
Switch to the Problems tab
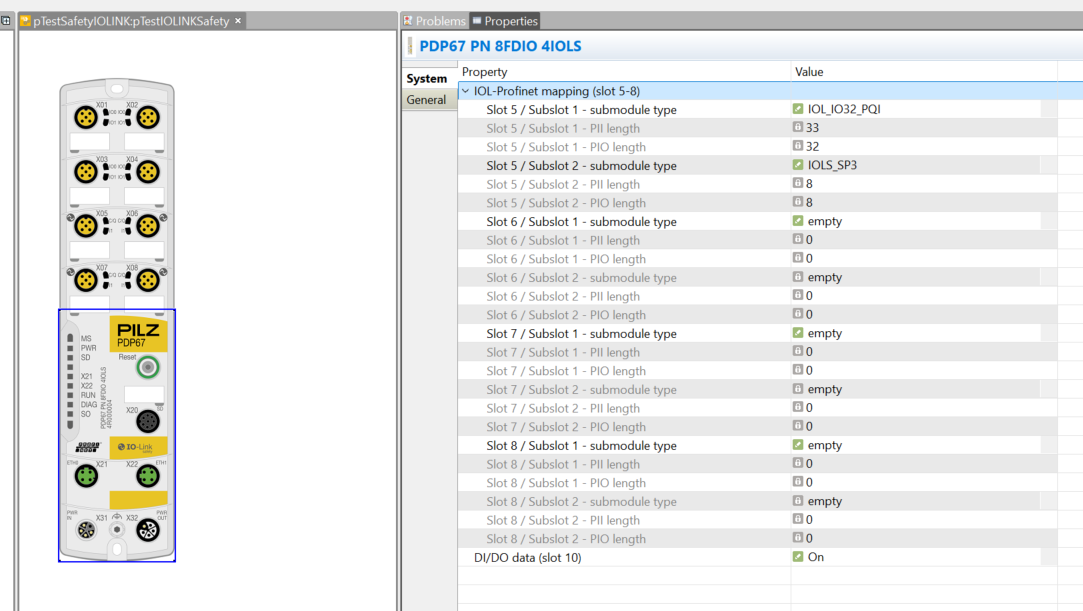point(434,21)
